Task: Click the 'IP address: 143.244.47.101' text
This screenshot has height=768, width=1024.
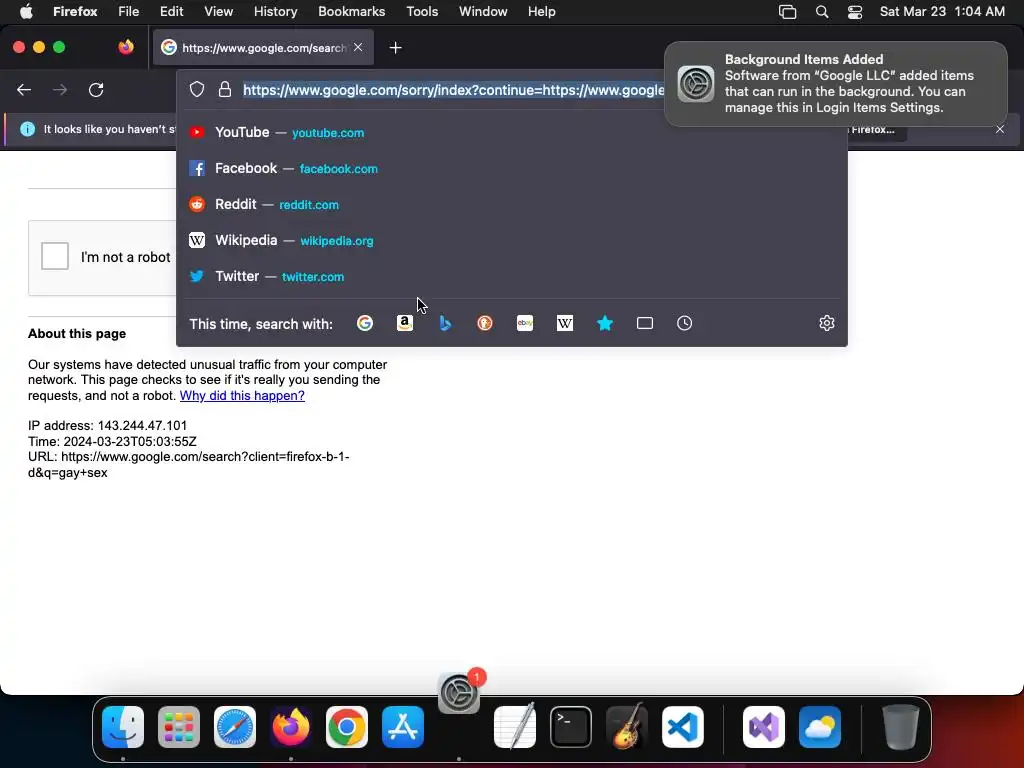Action: click(108, 426)
